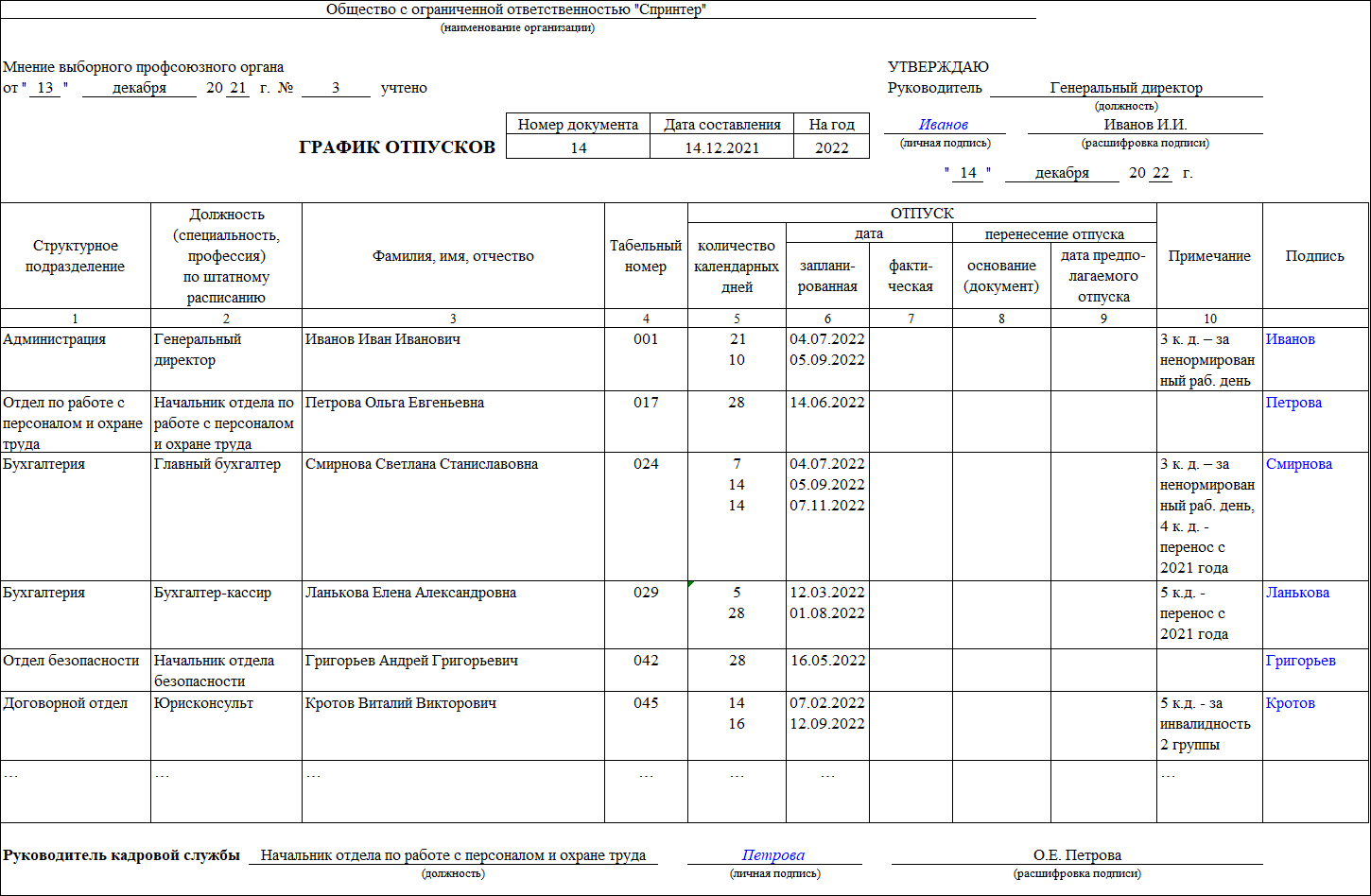Select the Григорьев Андрей Григорьевич name cell
This screenshot has width=1371, height=896.
(453, 670)
